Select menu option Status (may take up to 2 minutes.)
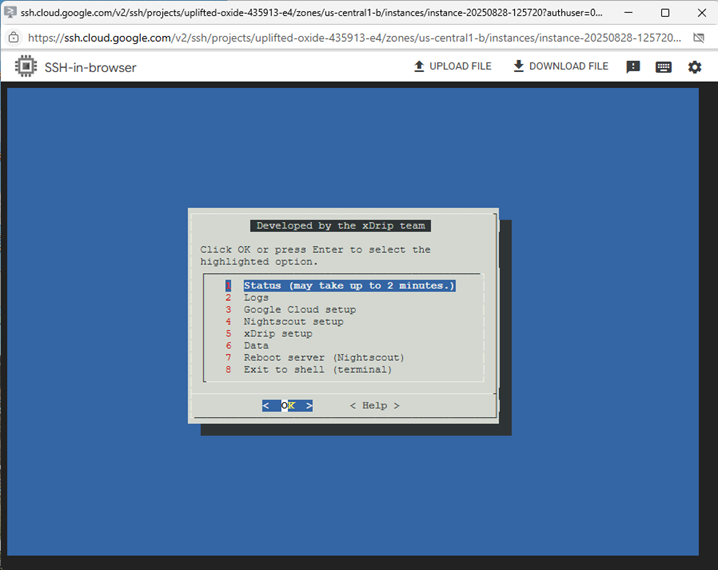This screenshot has width=718, height=570. [340, 286]
